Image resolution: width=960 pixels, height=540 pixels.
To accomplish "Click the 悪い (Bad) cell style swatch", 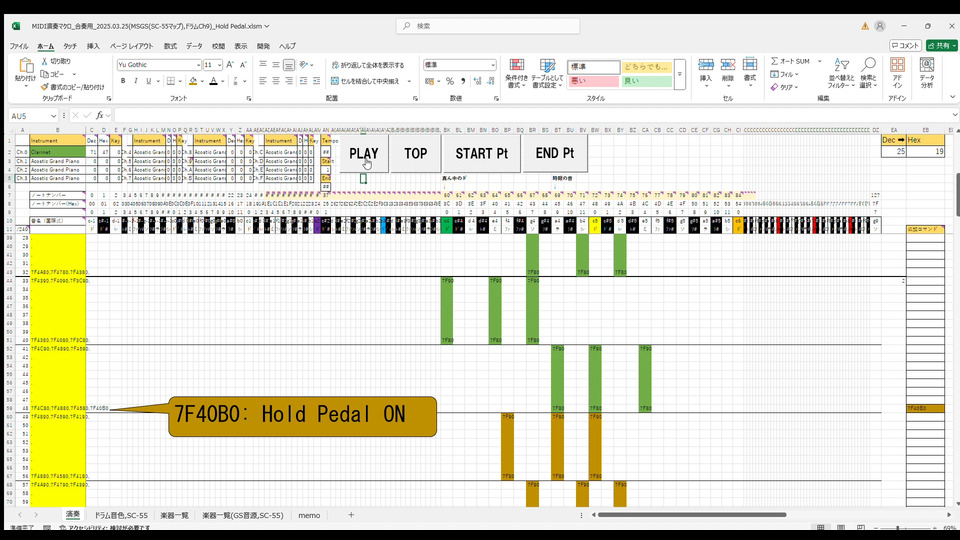I will 593,81.
